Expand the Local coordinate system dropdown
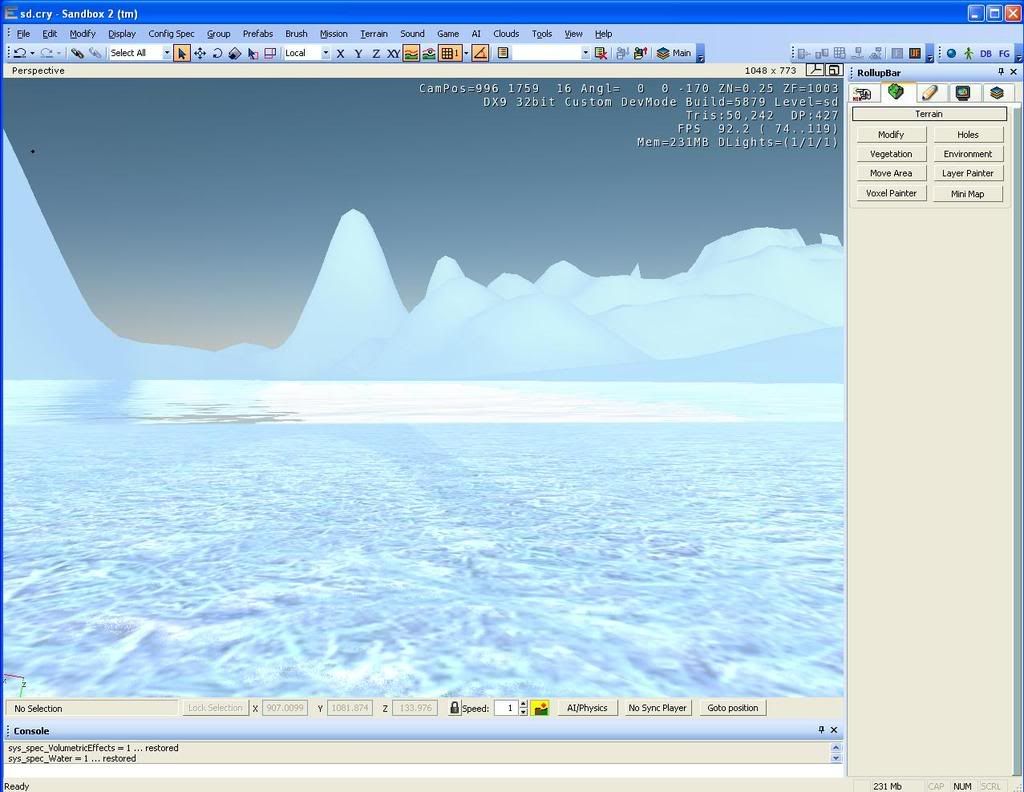The width and height of the screenshot is (1024, 792). pos(325,53)
